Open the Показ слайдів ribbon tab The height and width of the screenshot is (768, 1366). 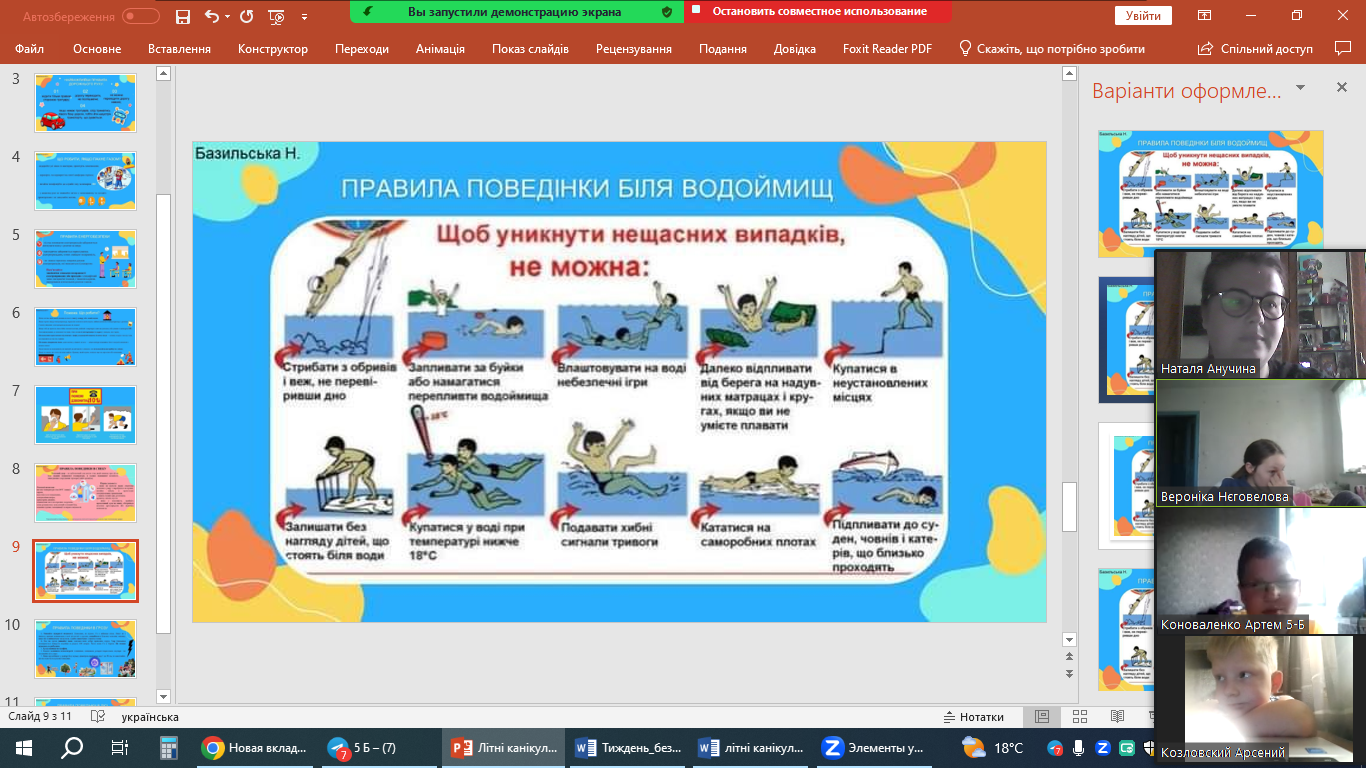click(530, 49)
